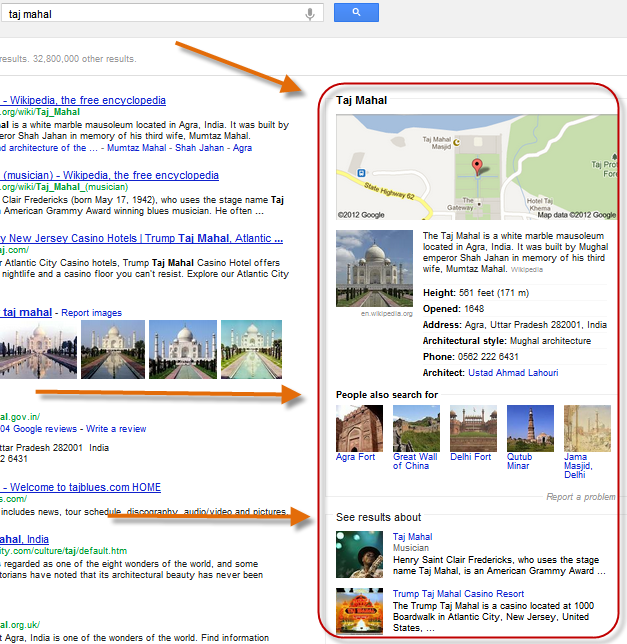Open Trump Taj Mahal Atlantic City result title

point(141,238)
